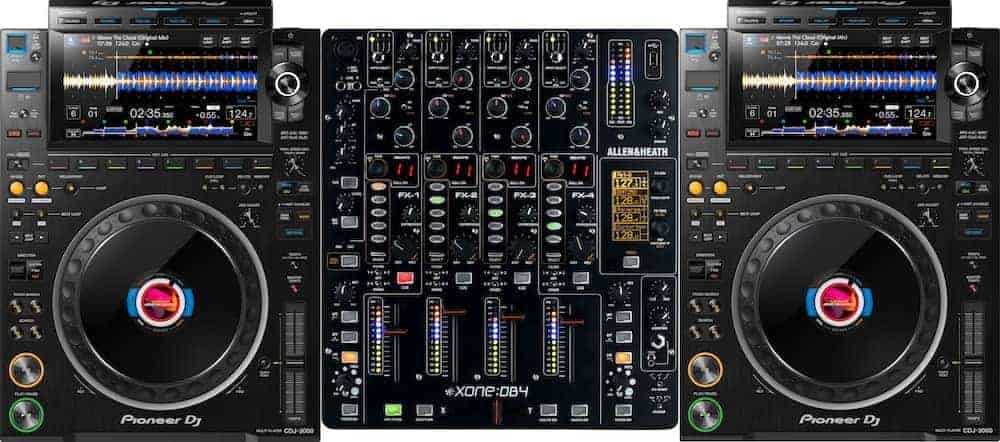Push the rotary selector on right CDJ
Screen dimensions: 1000x442
pos(967,83)
